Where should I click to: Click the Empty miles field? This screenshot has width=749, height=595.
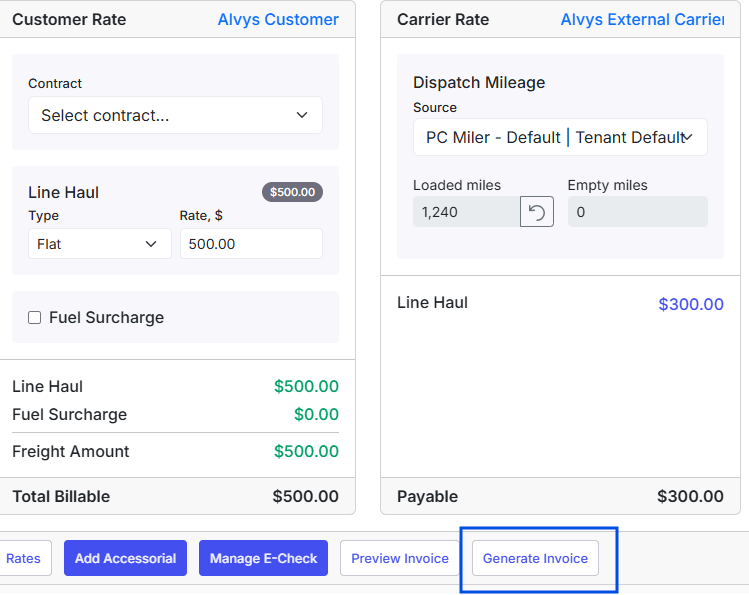(x=637, y=212)
